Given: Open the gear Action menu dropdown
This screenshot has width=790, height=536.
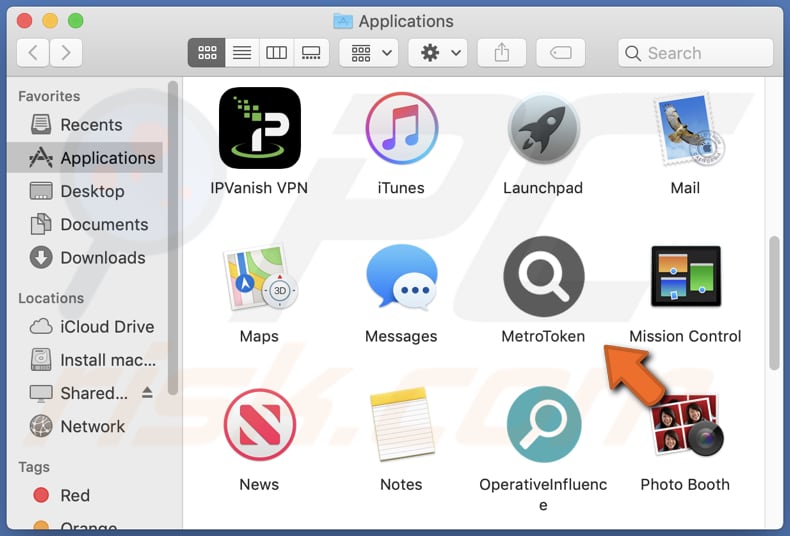Looking at the screenshot, I should 437,52.
